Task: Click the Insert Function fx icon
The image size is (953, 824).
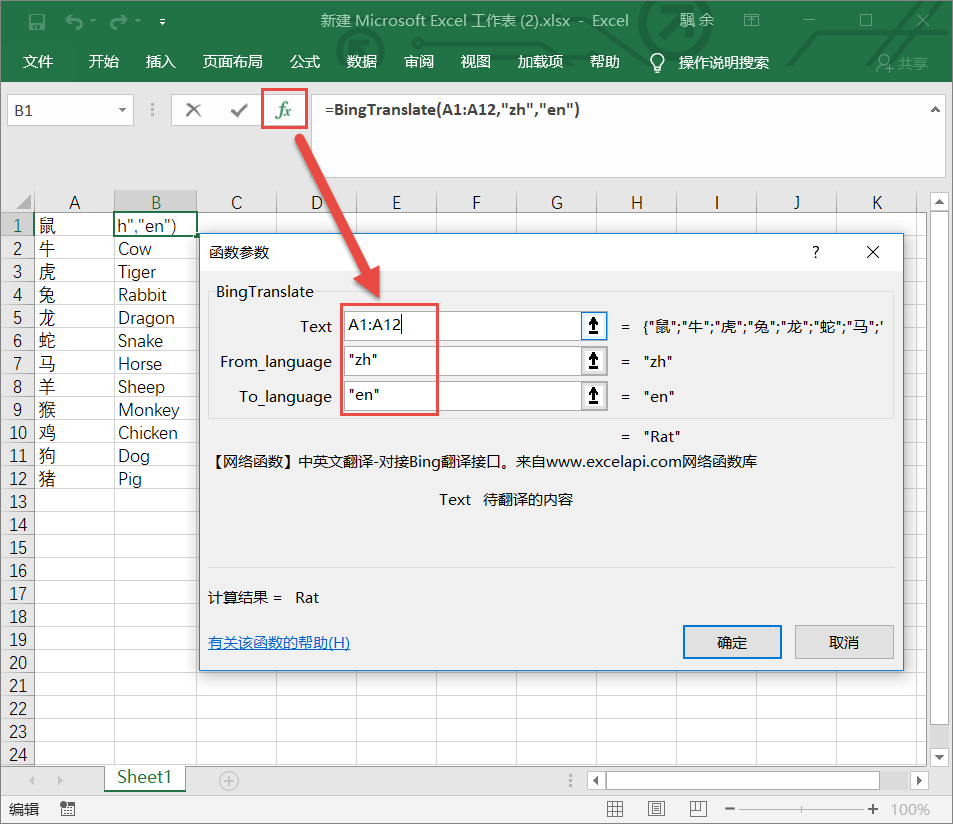Action: pyautogui.click(x=284, y=109)
